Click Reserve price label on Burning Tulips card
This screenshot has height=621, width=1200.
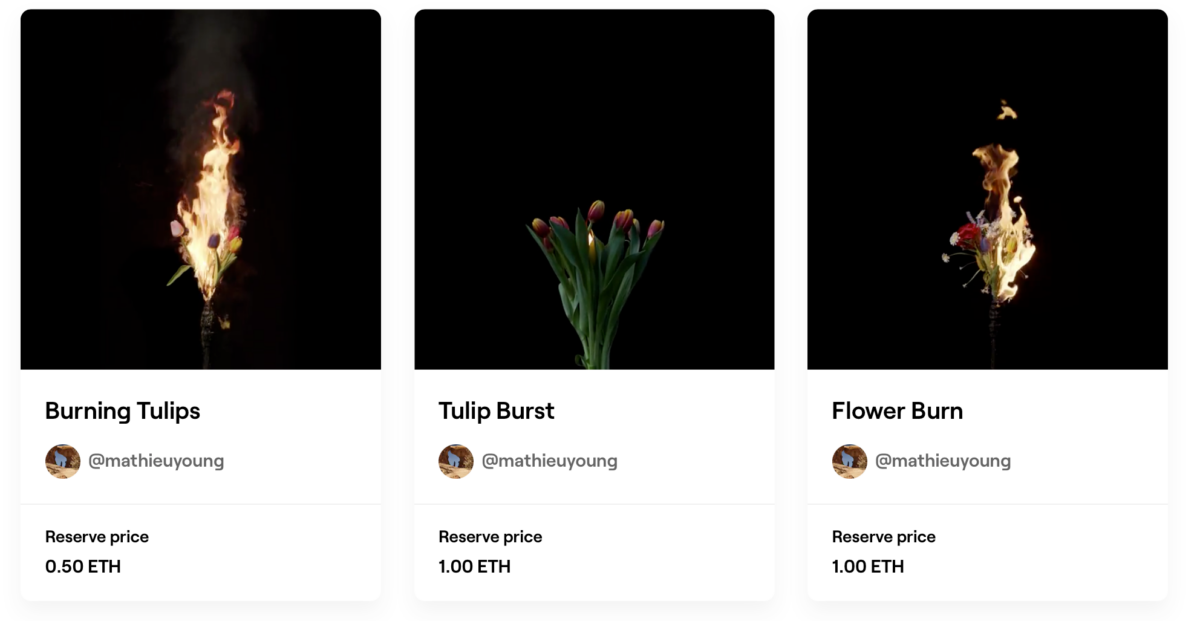97,537
